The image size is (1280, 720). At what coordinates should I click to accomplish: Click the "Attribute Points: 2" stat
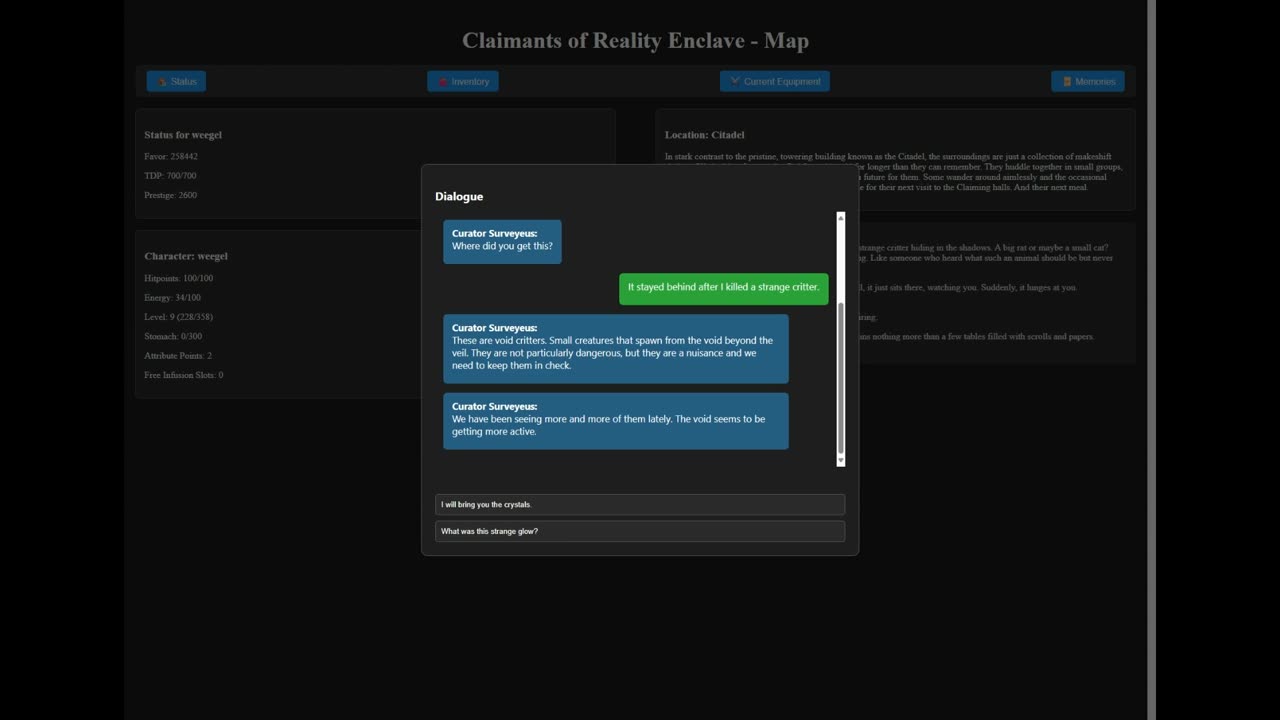point(178,356)
